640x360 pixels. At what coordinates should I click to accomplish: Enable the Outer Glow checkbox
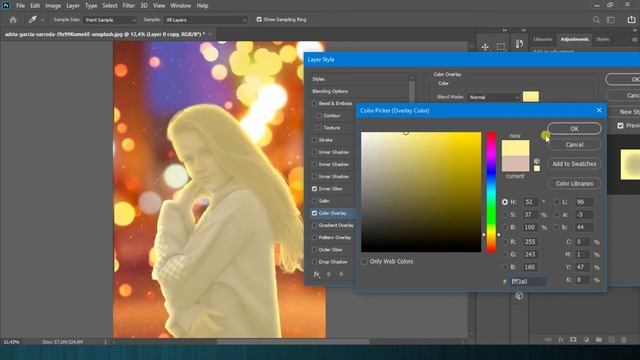point(314,250)
